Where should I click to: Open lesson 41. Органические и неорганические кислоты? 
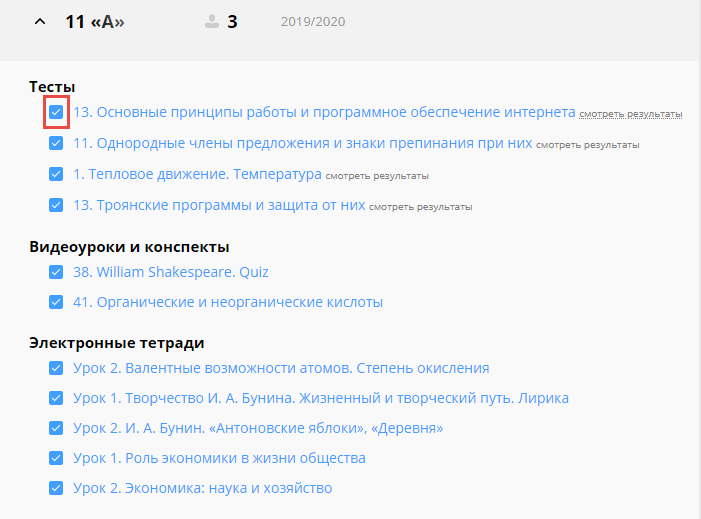click(228, 302)
